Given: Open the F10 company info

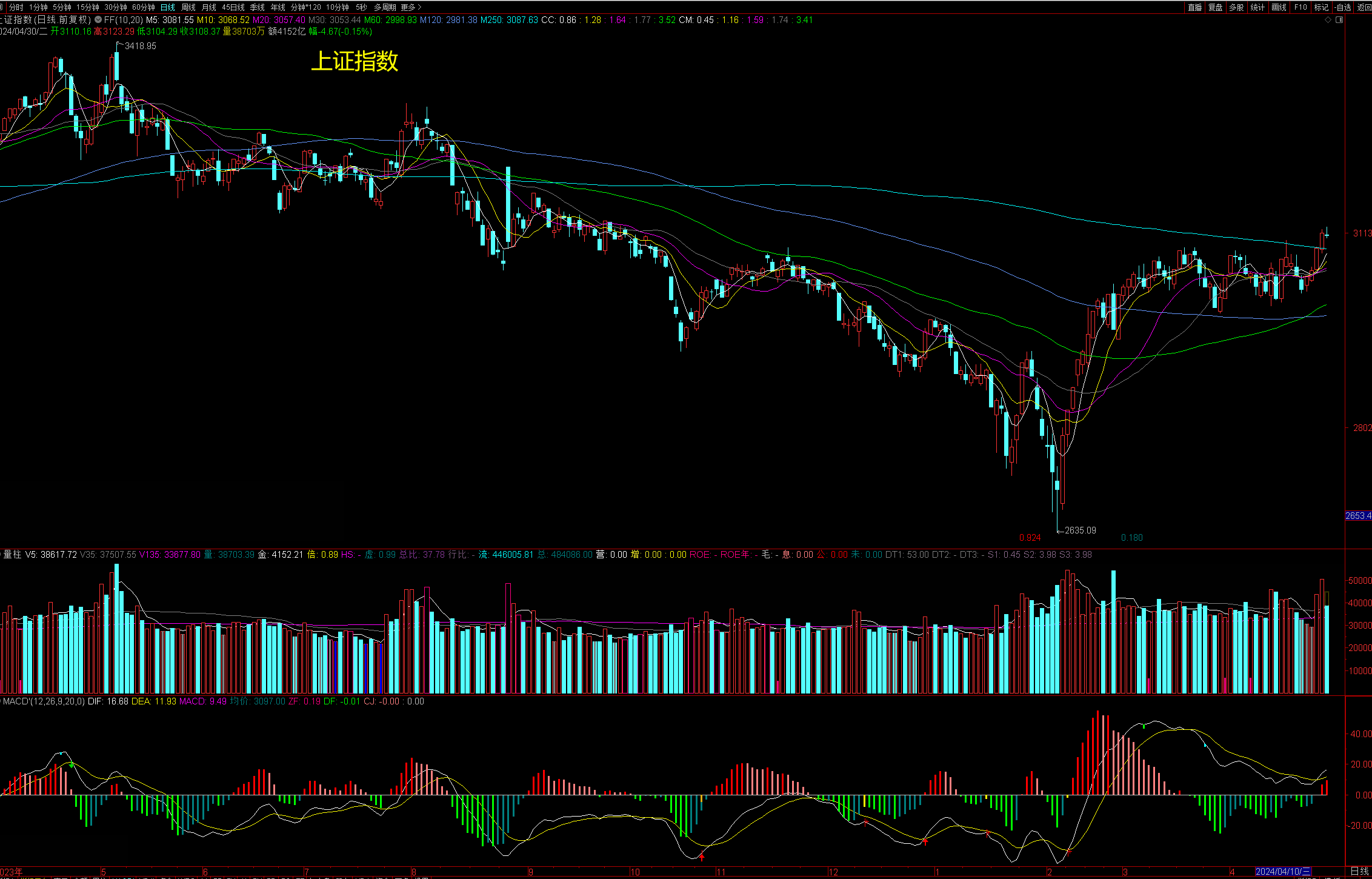Looking at the screenshot, I should (1300, 7).
